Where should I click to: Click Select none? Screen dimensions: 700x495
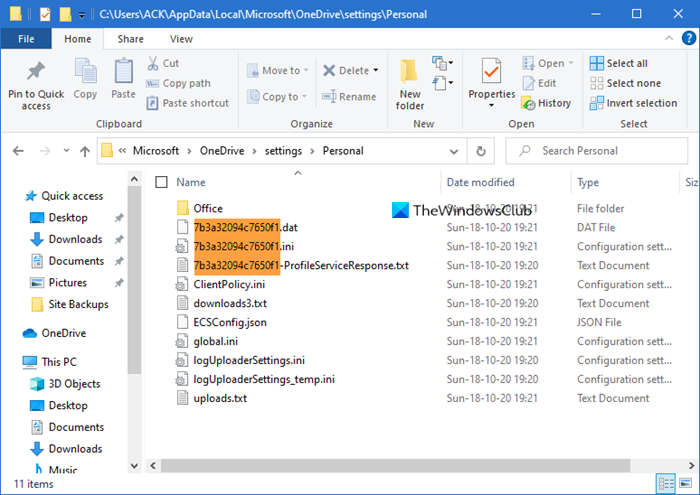[625, 83]
